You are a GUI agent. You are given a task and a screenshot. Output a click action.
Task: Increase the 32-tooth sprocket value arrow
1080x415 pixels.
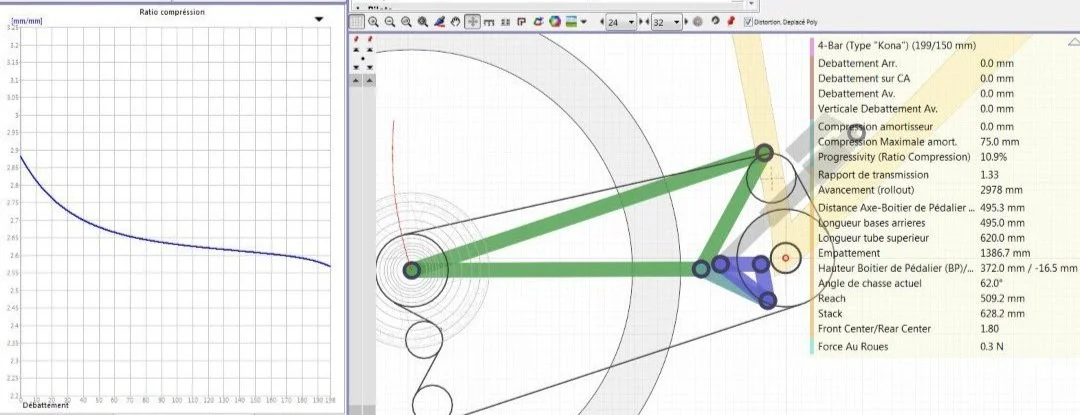pos(686,21)
